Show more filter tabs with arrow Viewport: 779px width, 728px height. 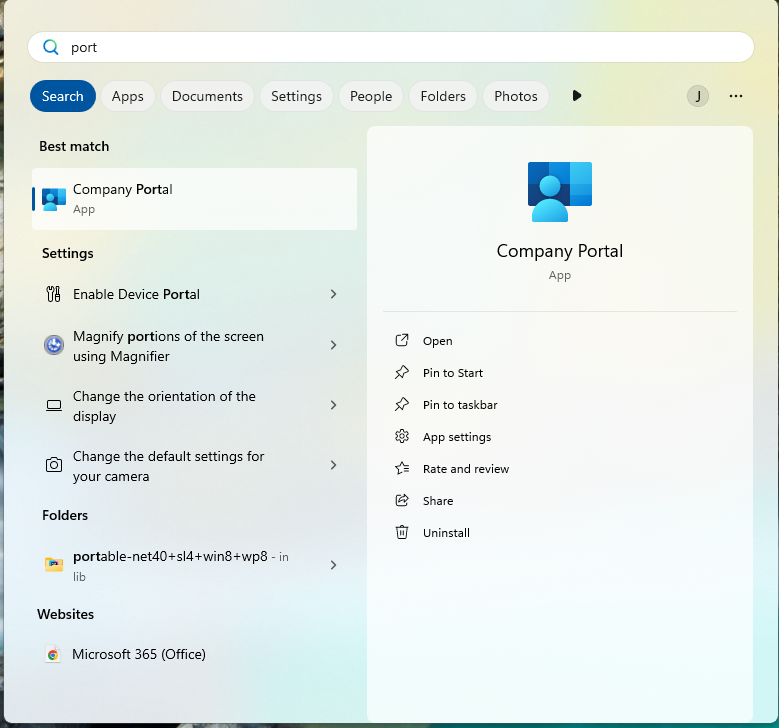[x=576, y=95]
